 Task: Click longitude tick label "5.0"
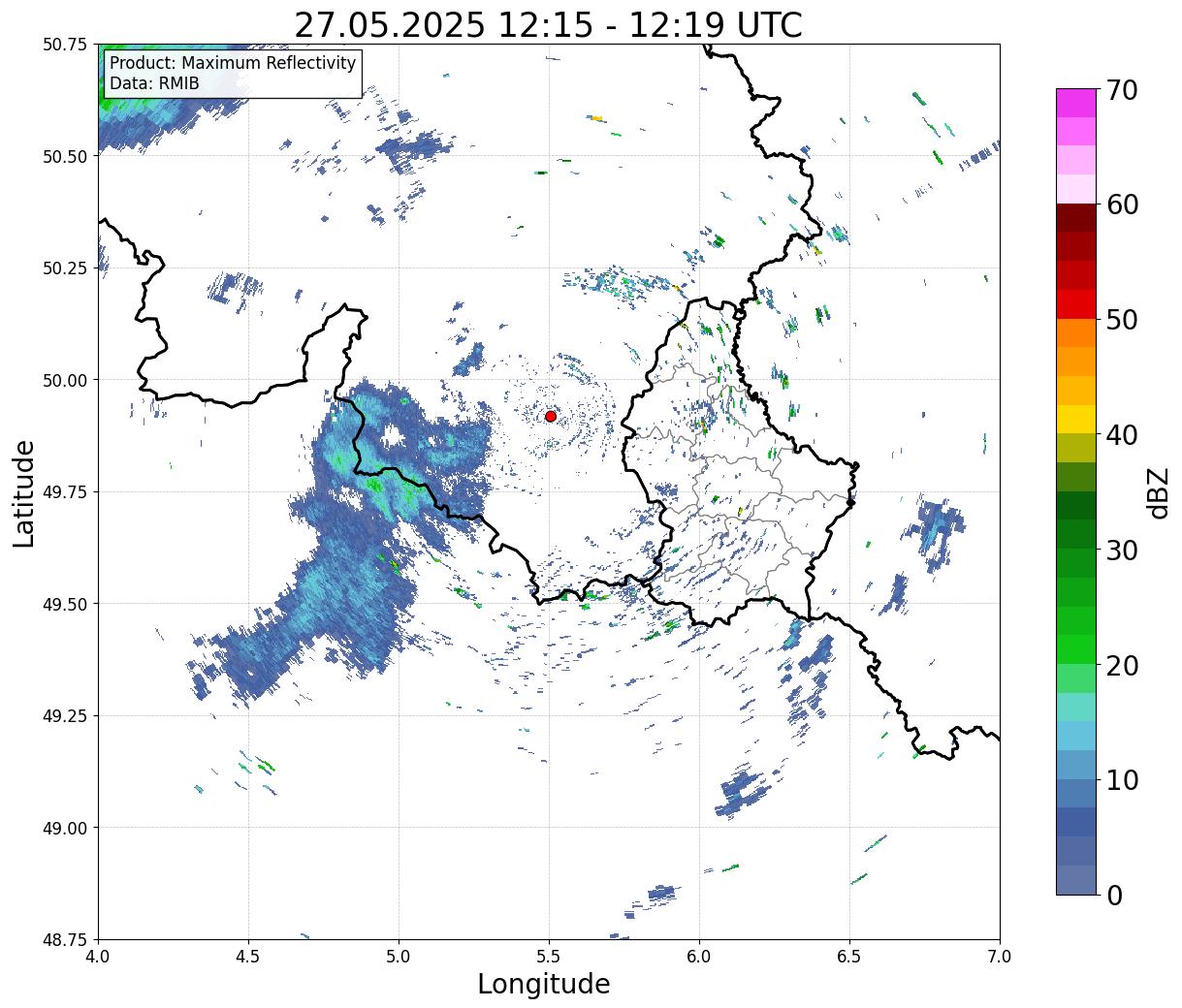click(399, 957)
